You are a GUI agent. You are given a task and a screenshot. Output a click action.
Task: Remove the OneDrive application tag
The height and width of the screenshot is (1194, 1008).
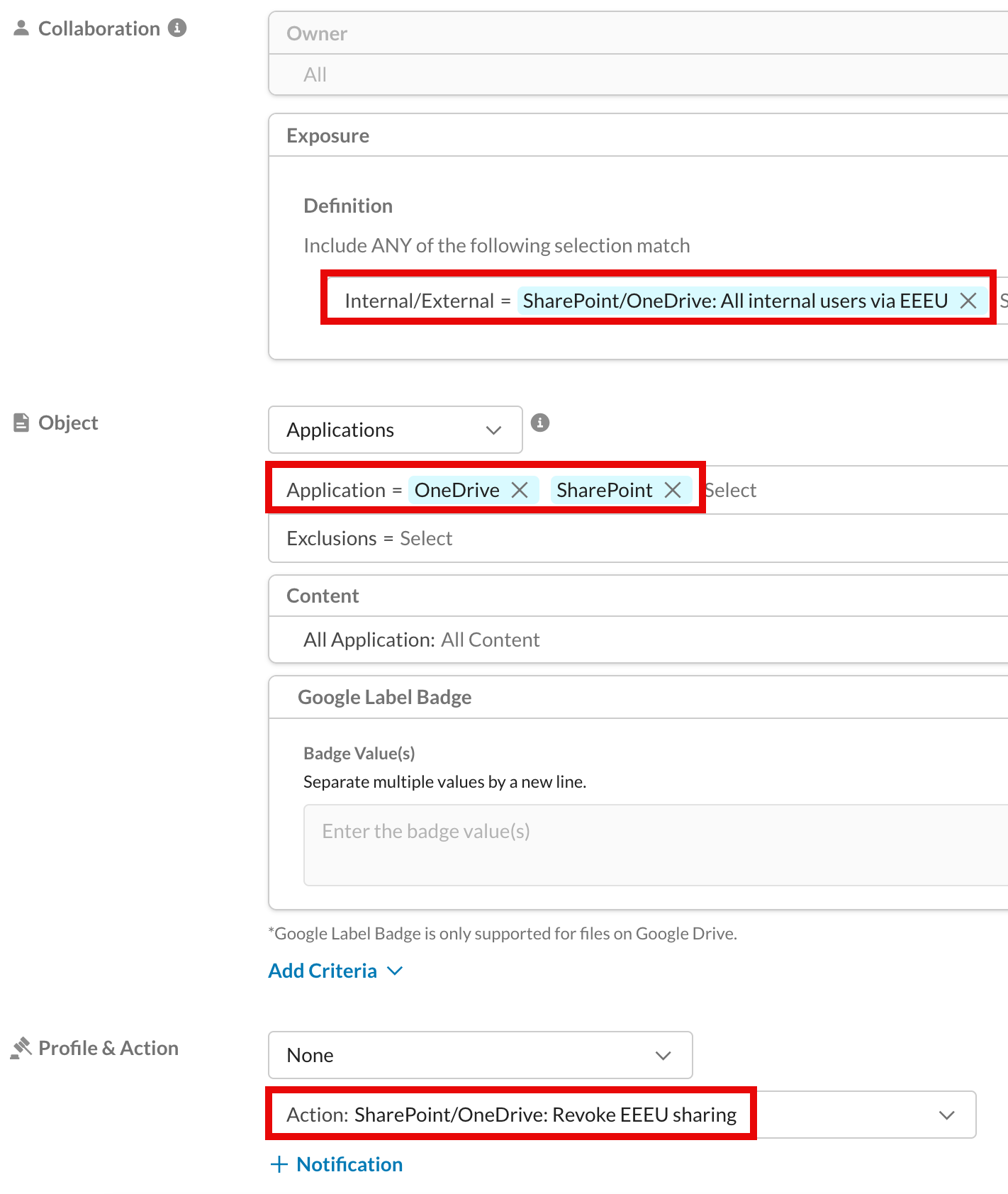click(520, 490)
